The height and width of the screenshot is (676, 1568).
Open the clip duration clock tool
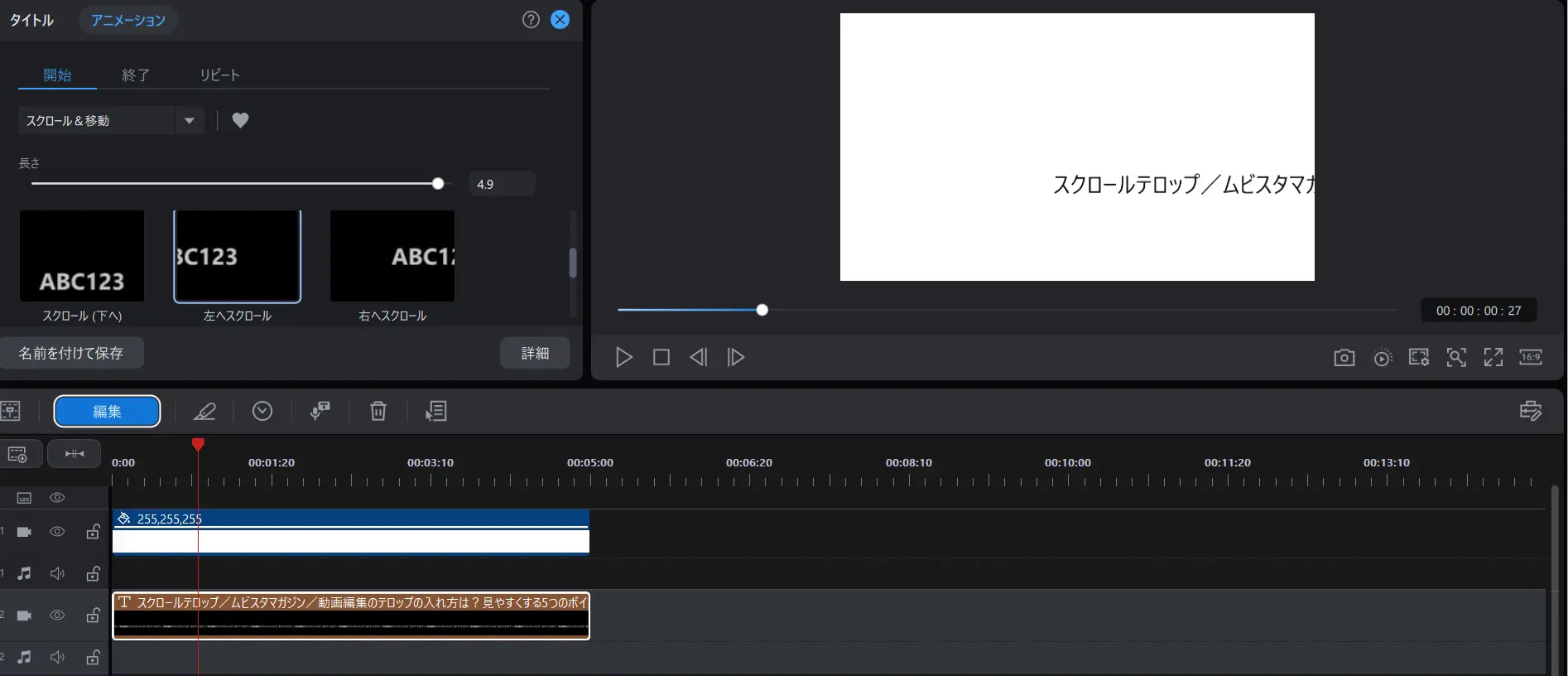pos(262,411)
